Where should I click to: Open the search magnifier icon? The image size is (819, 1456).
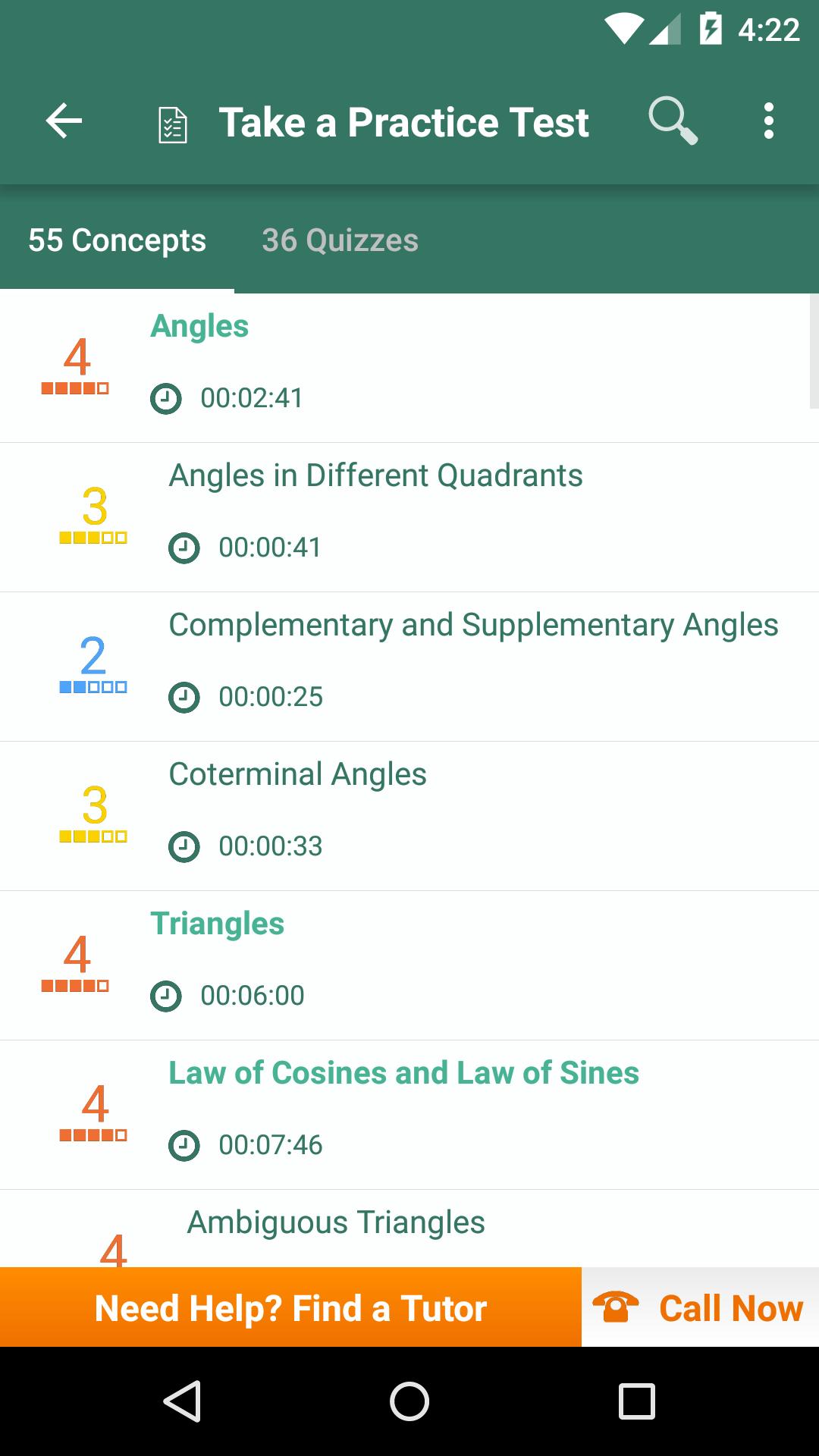click(x=673, y=121)
